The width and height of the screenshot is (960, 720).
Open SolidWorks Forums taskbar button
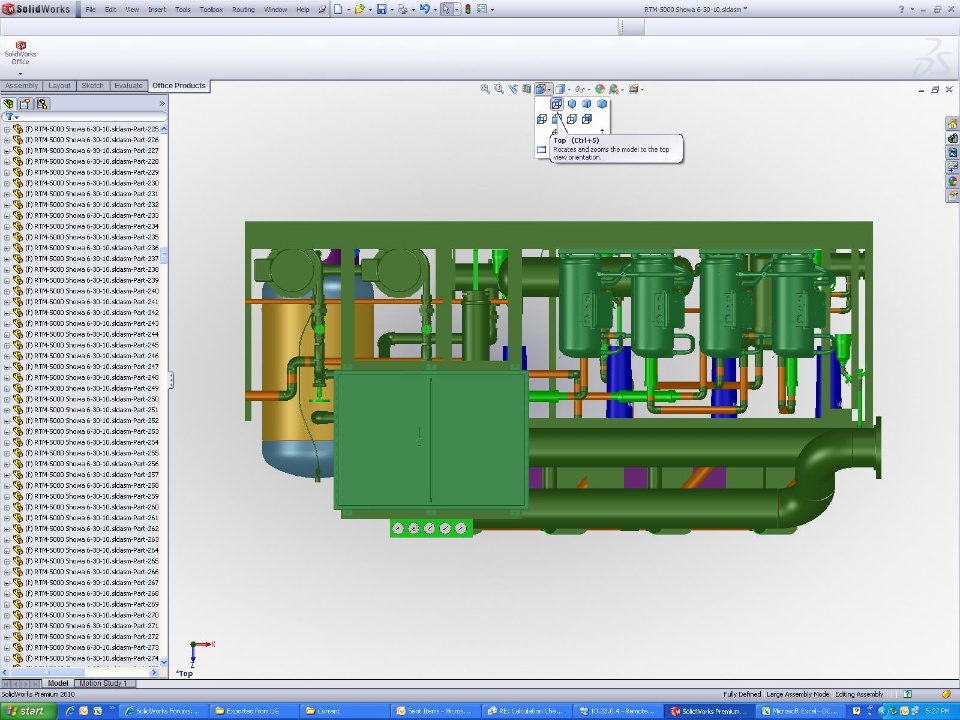pos(162,711)
